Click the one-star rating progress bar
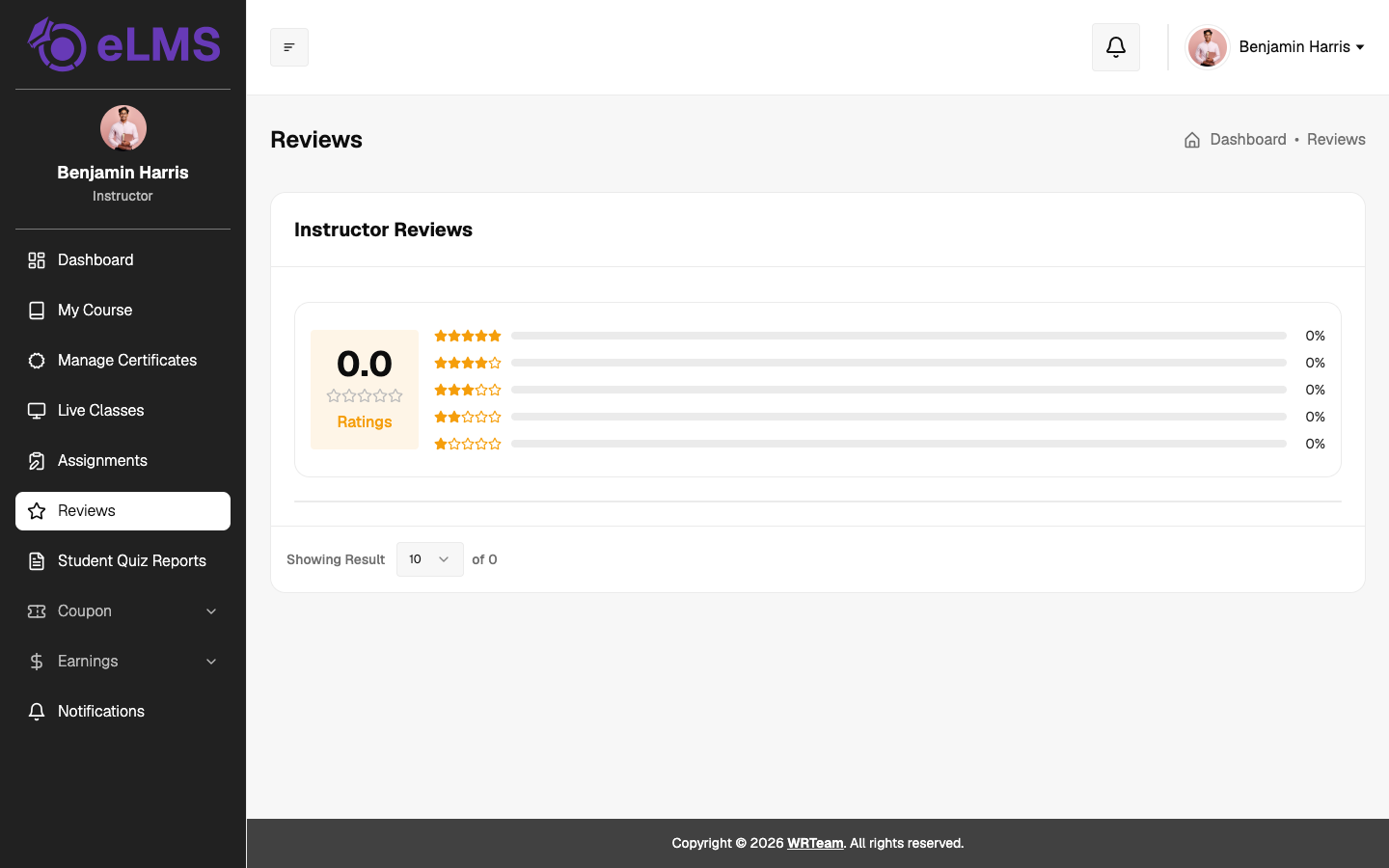 899,444
